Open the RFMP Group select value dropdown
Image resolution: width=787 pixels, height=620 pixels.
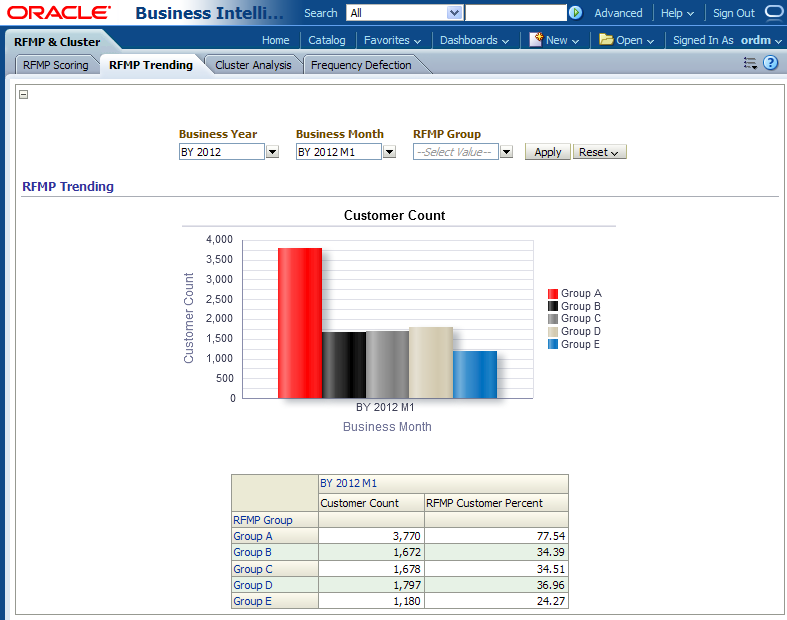(x=506, y=152)
